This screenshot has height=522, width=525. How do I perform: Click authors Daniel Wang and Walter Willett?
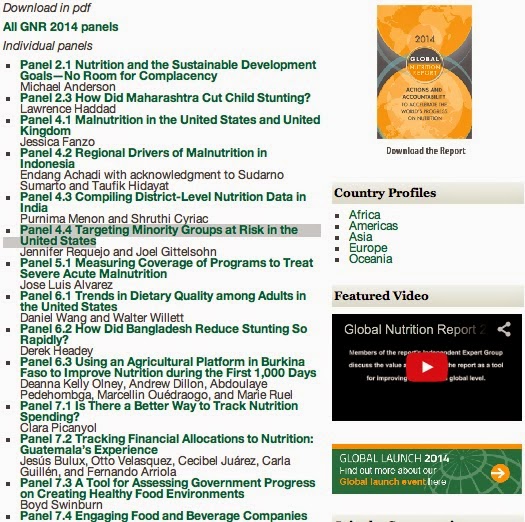coord(102,318)
